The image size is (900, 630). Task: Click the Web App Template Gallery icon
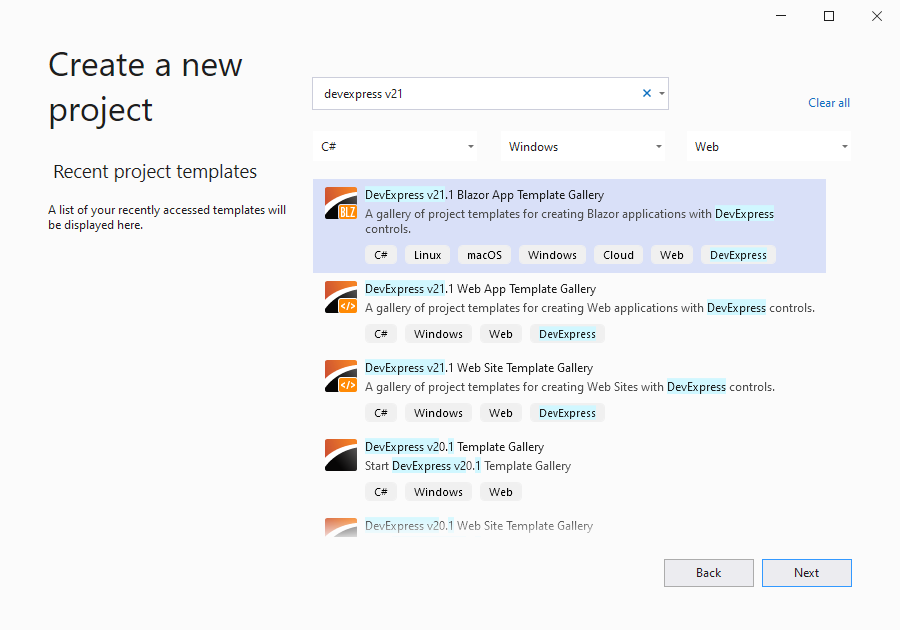coord(341,297)
